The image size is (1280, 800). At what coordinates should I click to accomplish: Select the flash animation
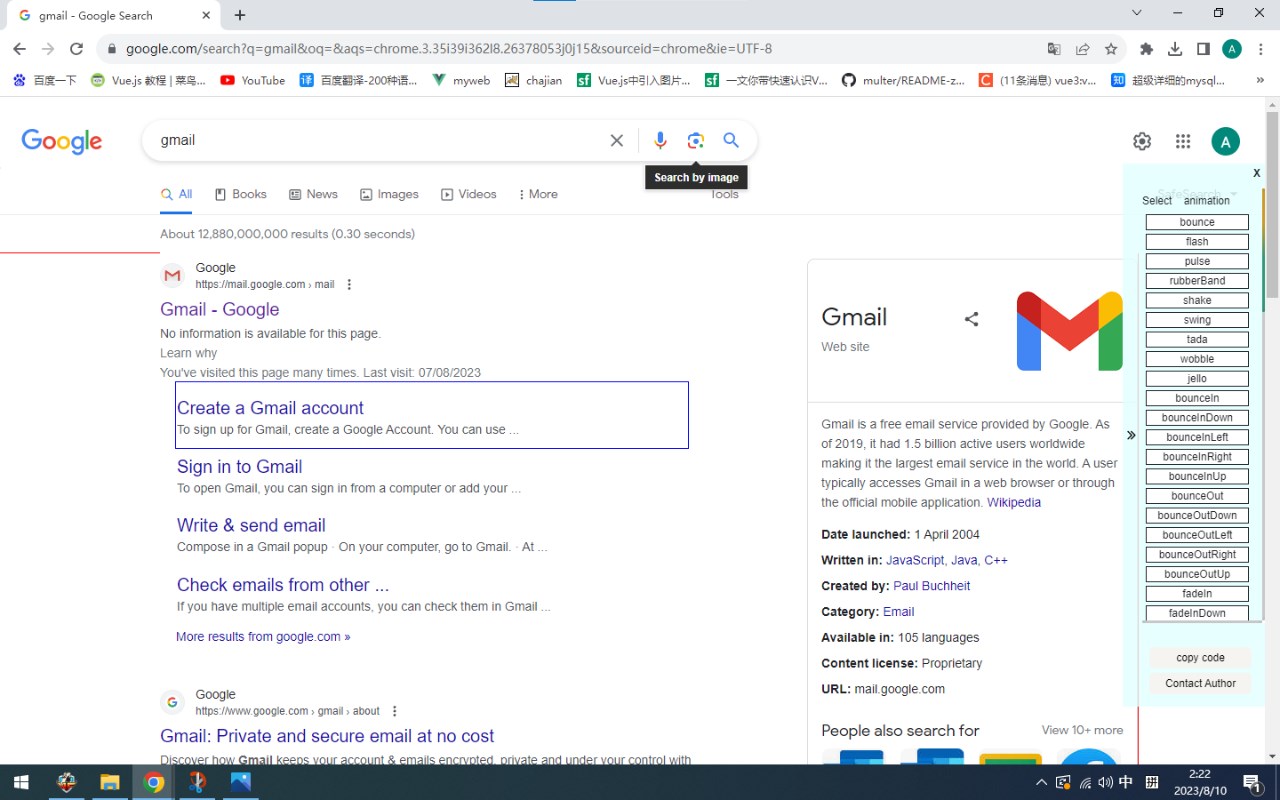click(x=1197, y=242)
